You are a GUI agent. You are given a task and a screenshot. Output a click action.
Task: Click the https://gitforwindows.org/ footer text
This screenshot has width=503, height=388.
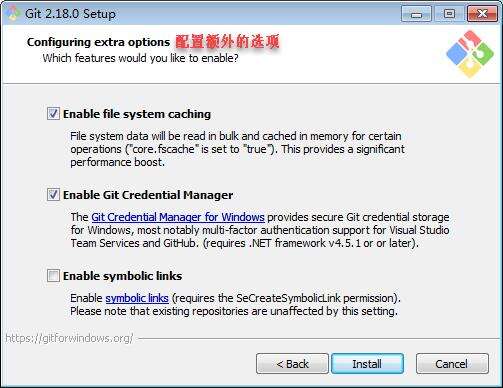coord(69,338)
